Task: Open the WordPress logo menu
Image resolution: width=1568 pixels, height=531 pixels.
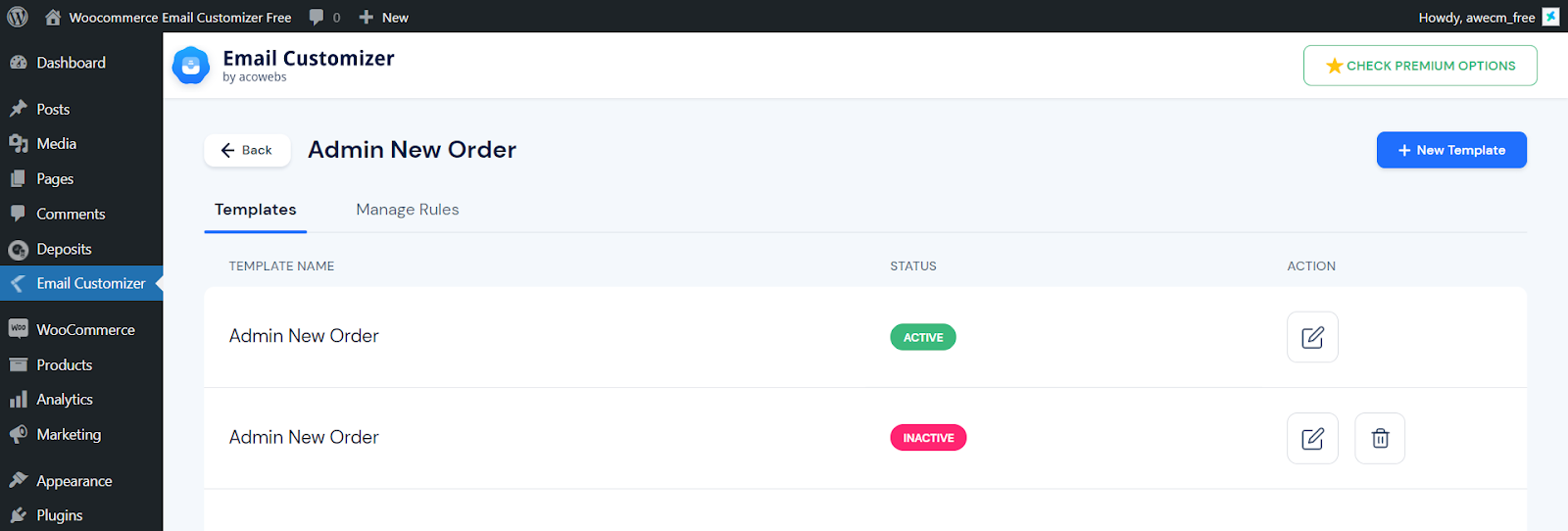Action: [x=18, y=17]
